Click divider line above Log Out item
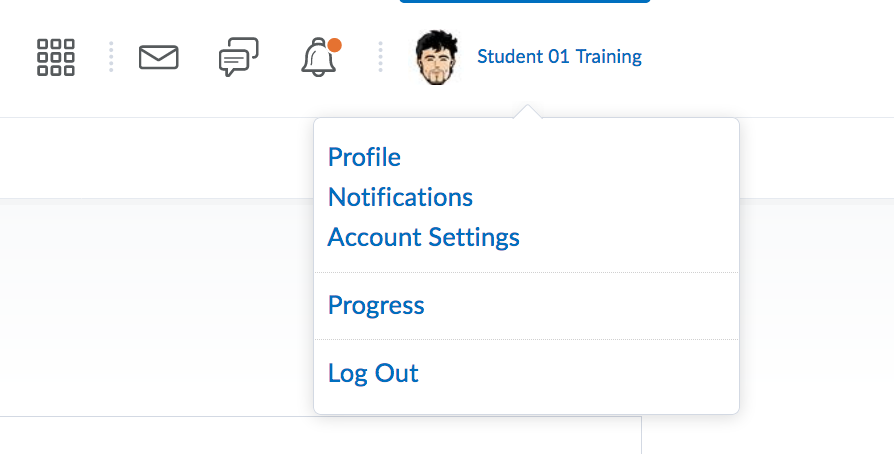This screenshot has height=454, width=894. (x=526, y=339)
